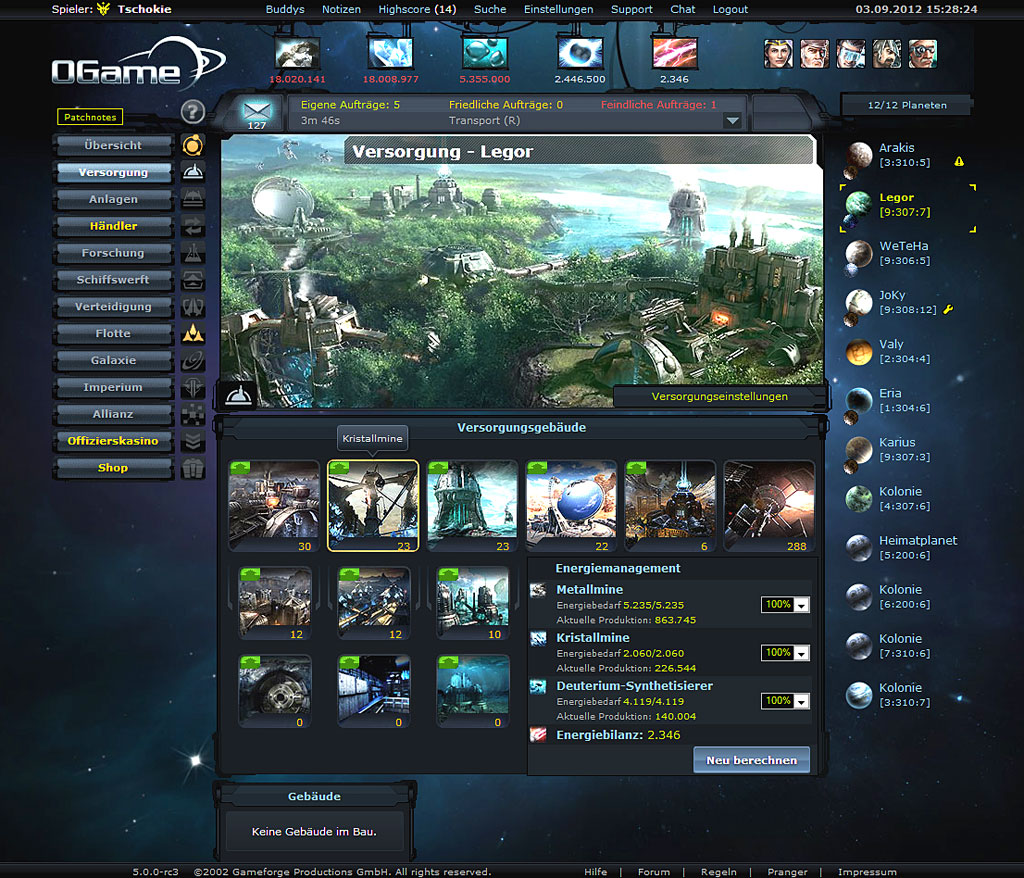Switch to planet WeTeHa [9:306:5]
1024x878 pixels.
click(x=904, y=253)
